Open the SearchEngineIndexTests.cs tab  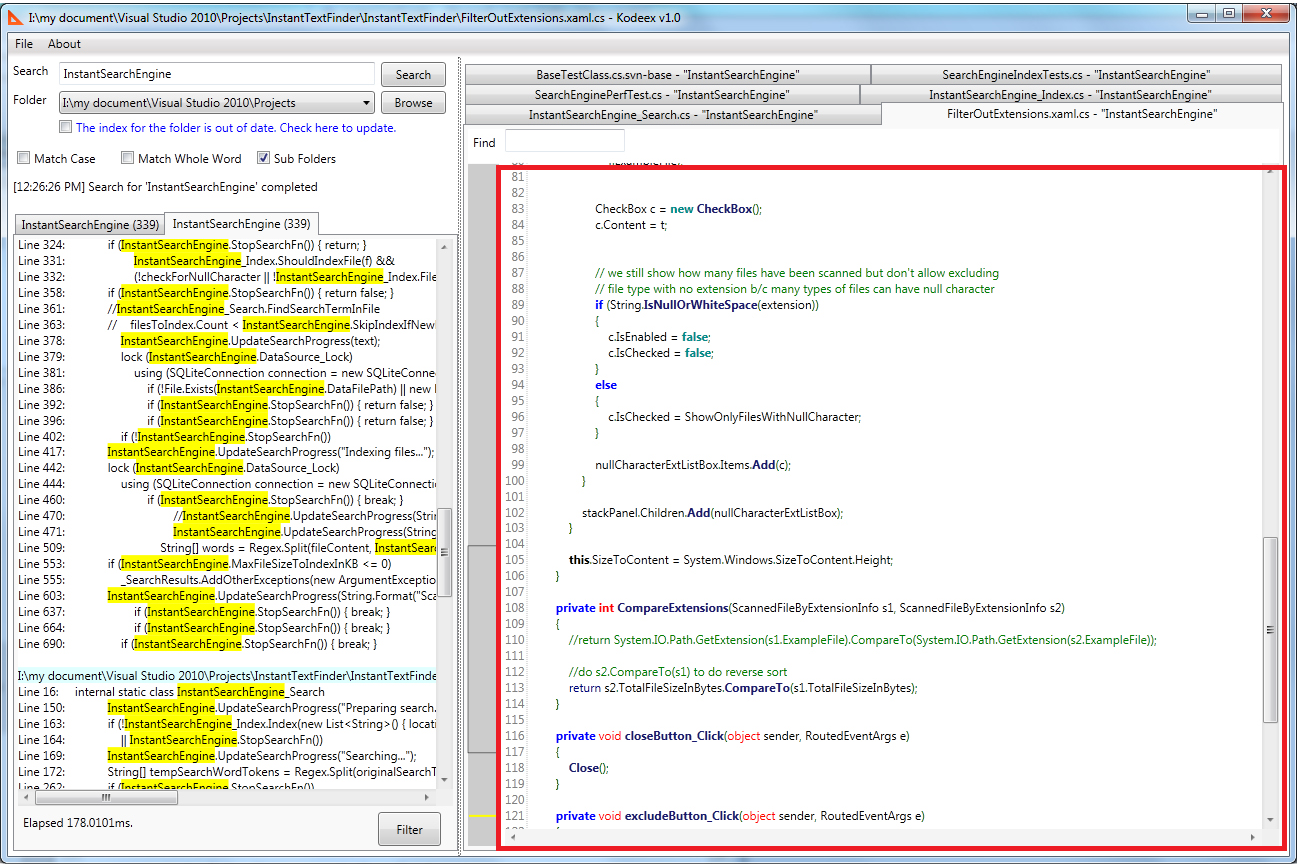1075,75
